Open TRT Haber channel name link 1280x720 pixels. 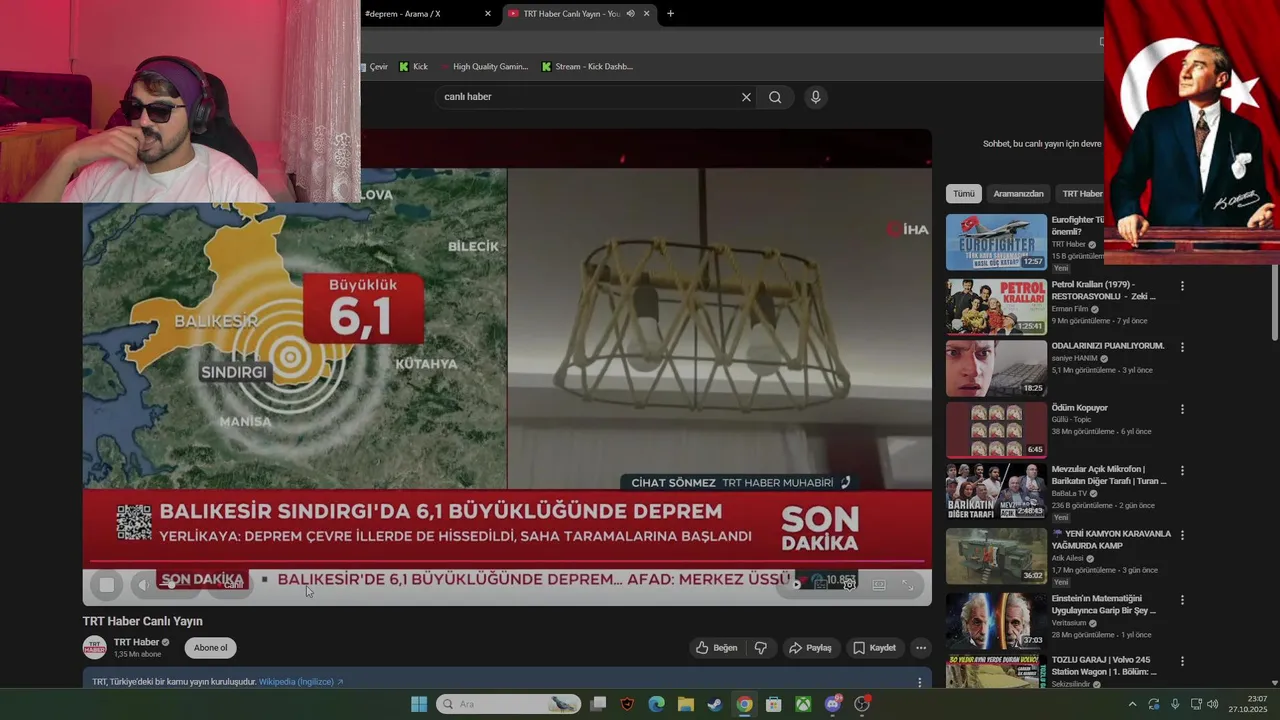(136, 642)
